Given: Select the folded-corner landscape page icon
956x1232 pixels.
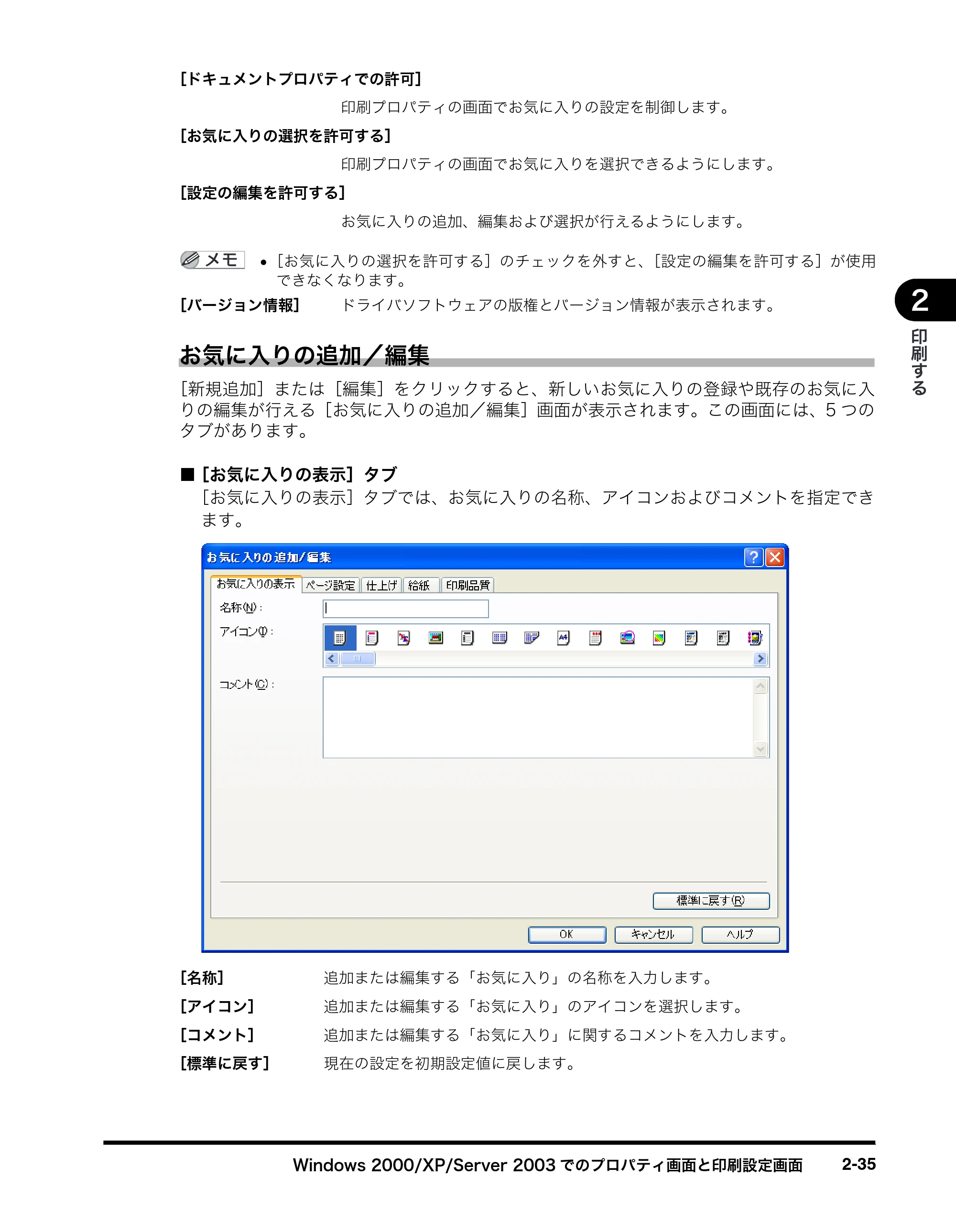Looking at the screenshot, I should tap(532, 638).
